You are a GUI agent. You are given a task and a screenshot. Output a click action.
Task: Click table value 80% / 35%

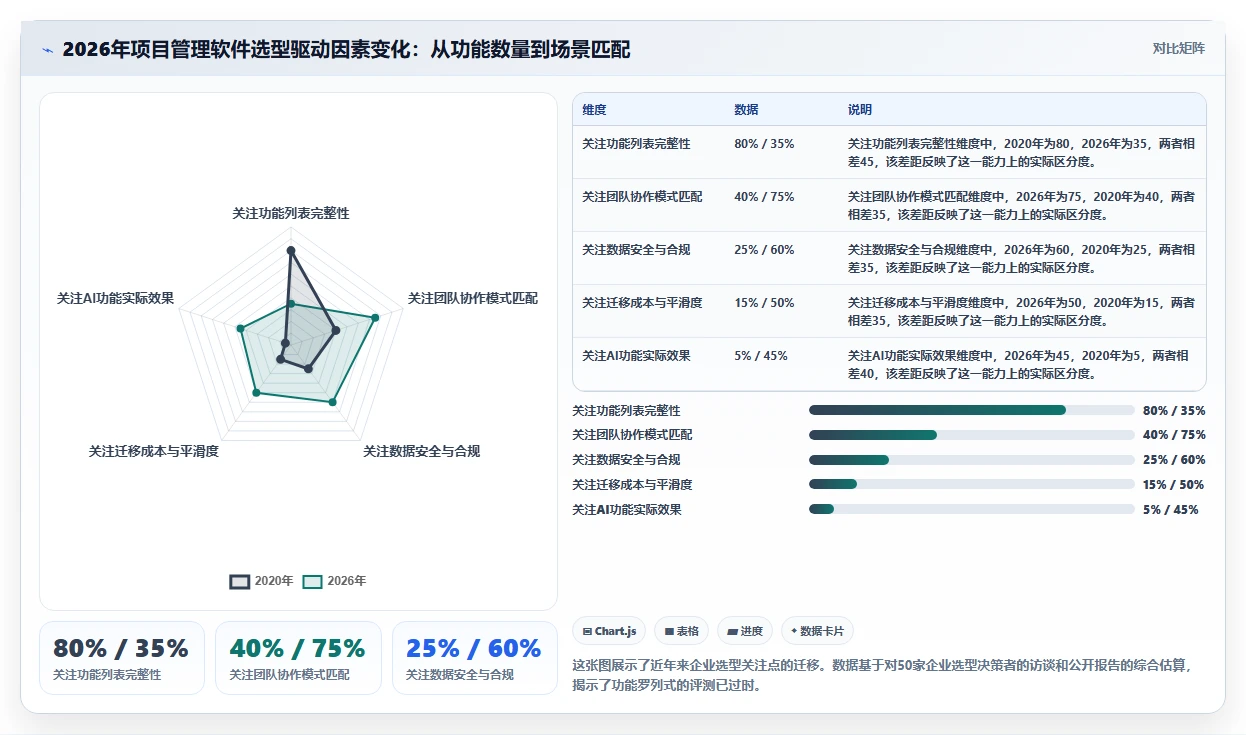coord(764,144)
